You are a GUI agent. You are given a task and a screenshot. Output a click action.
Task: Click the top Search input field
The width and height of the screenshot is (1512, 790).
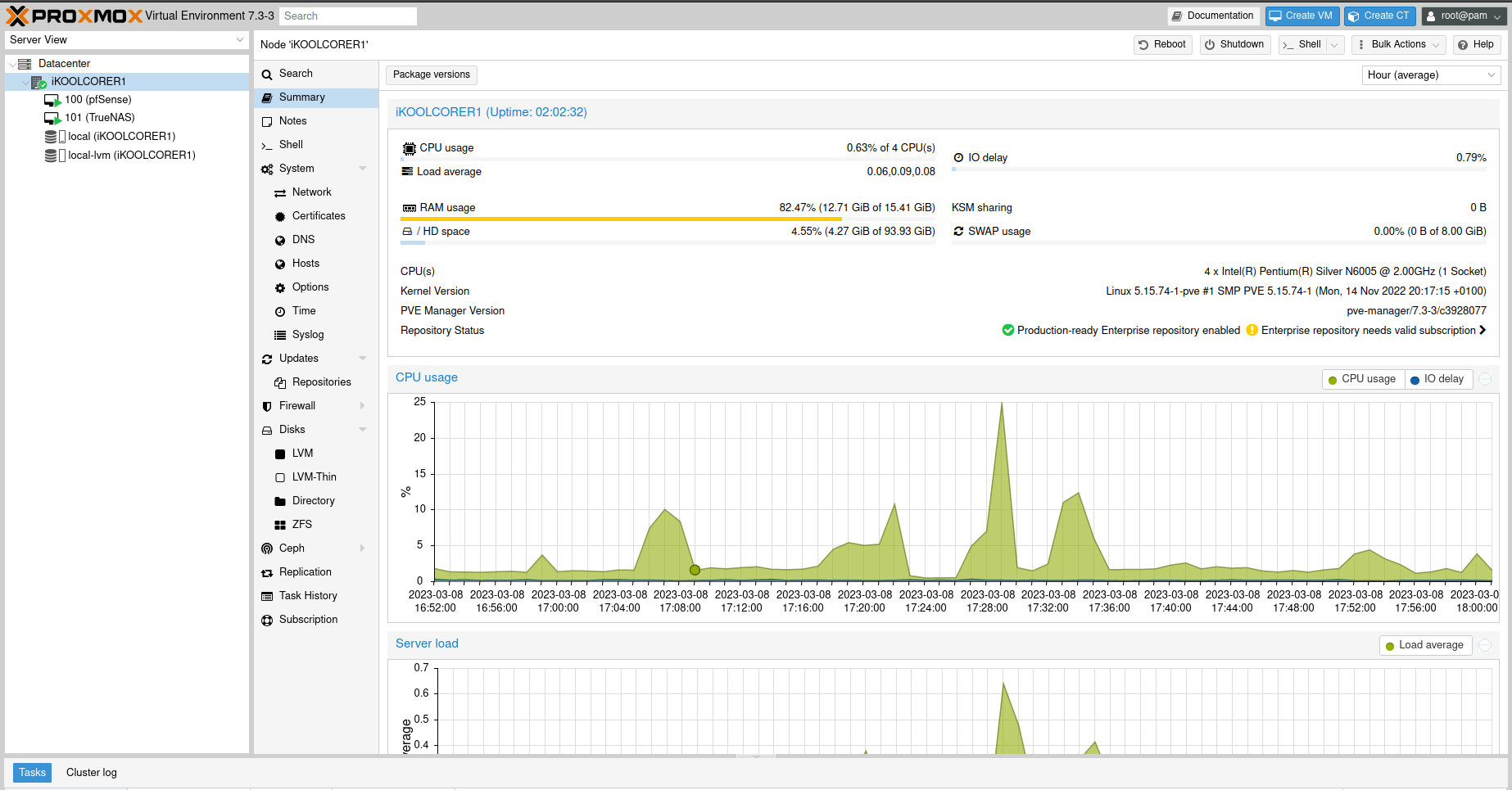(x=347, y=16)
